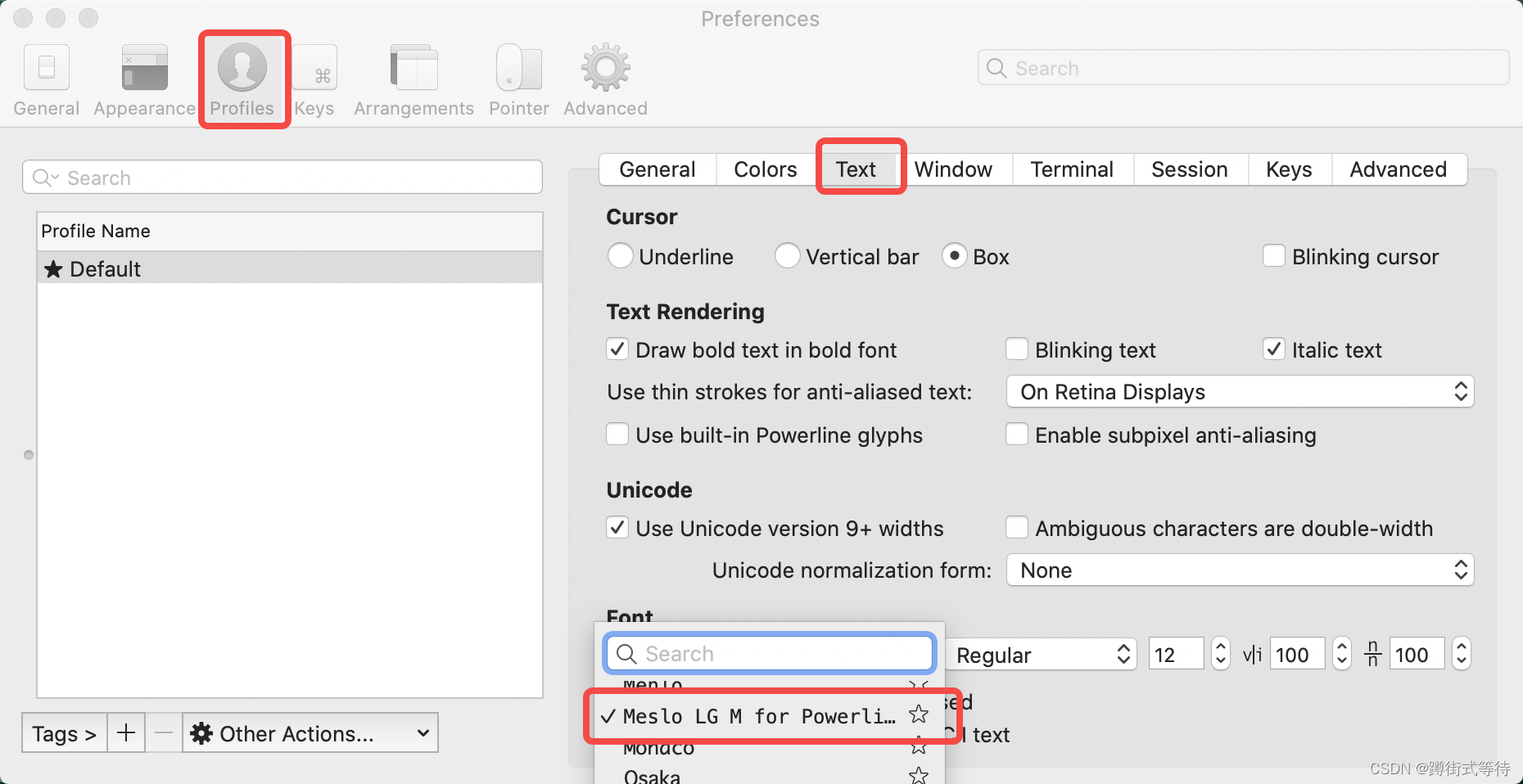Open the Arrangements preferences pane
This screenshot has height=784, width=1523.
click(414, 80)
